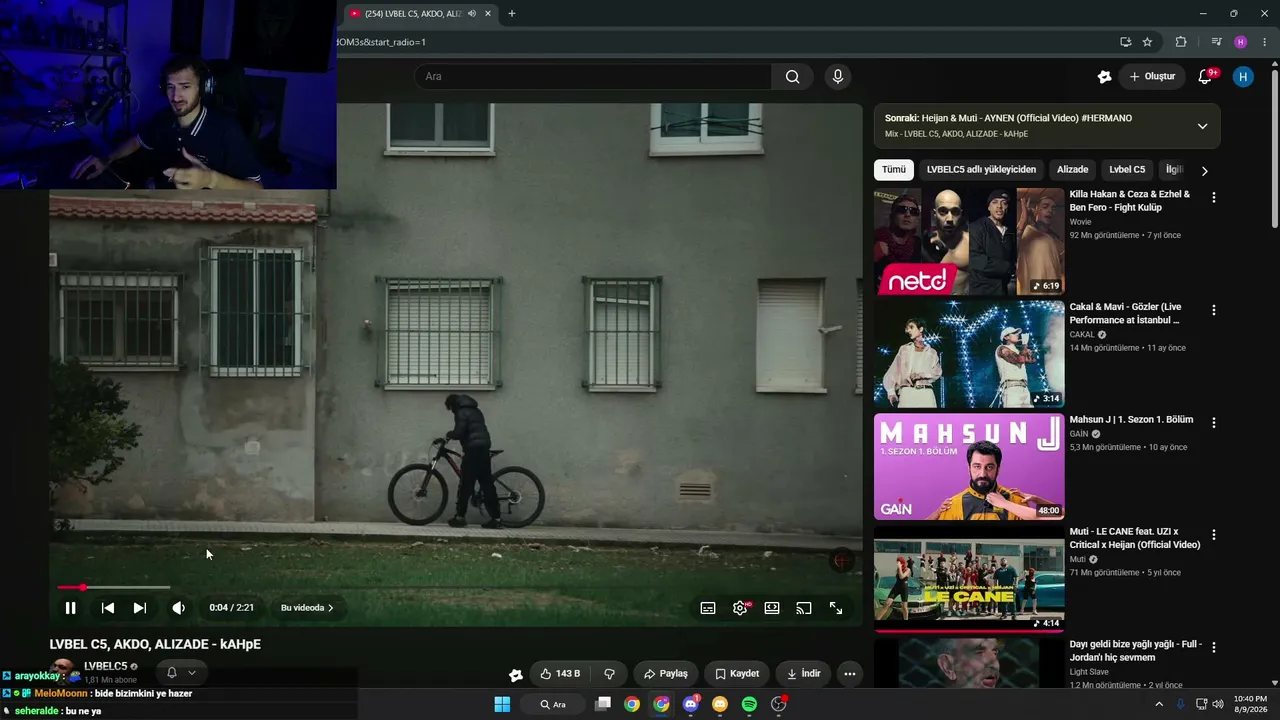Expand the Sonraki mix playlist panel
1280x720 pixels.
[x=1202, y=126]
